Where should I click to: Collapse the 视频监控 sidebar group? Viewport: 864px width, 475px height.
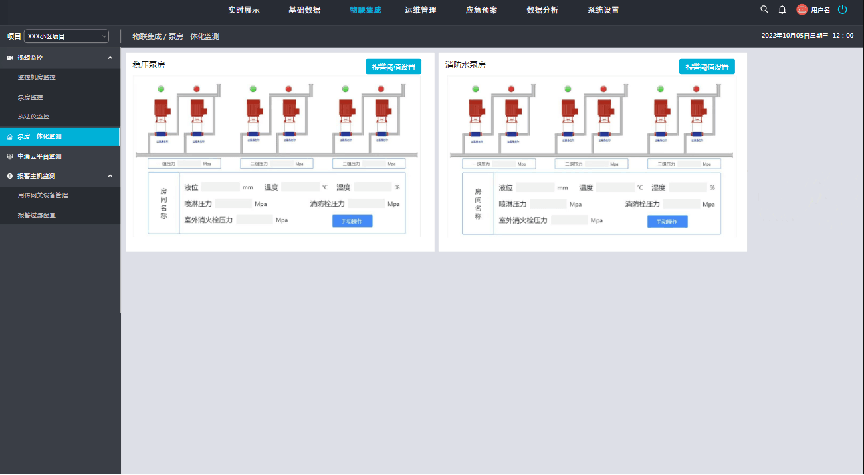(110, 57)
